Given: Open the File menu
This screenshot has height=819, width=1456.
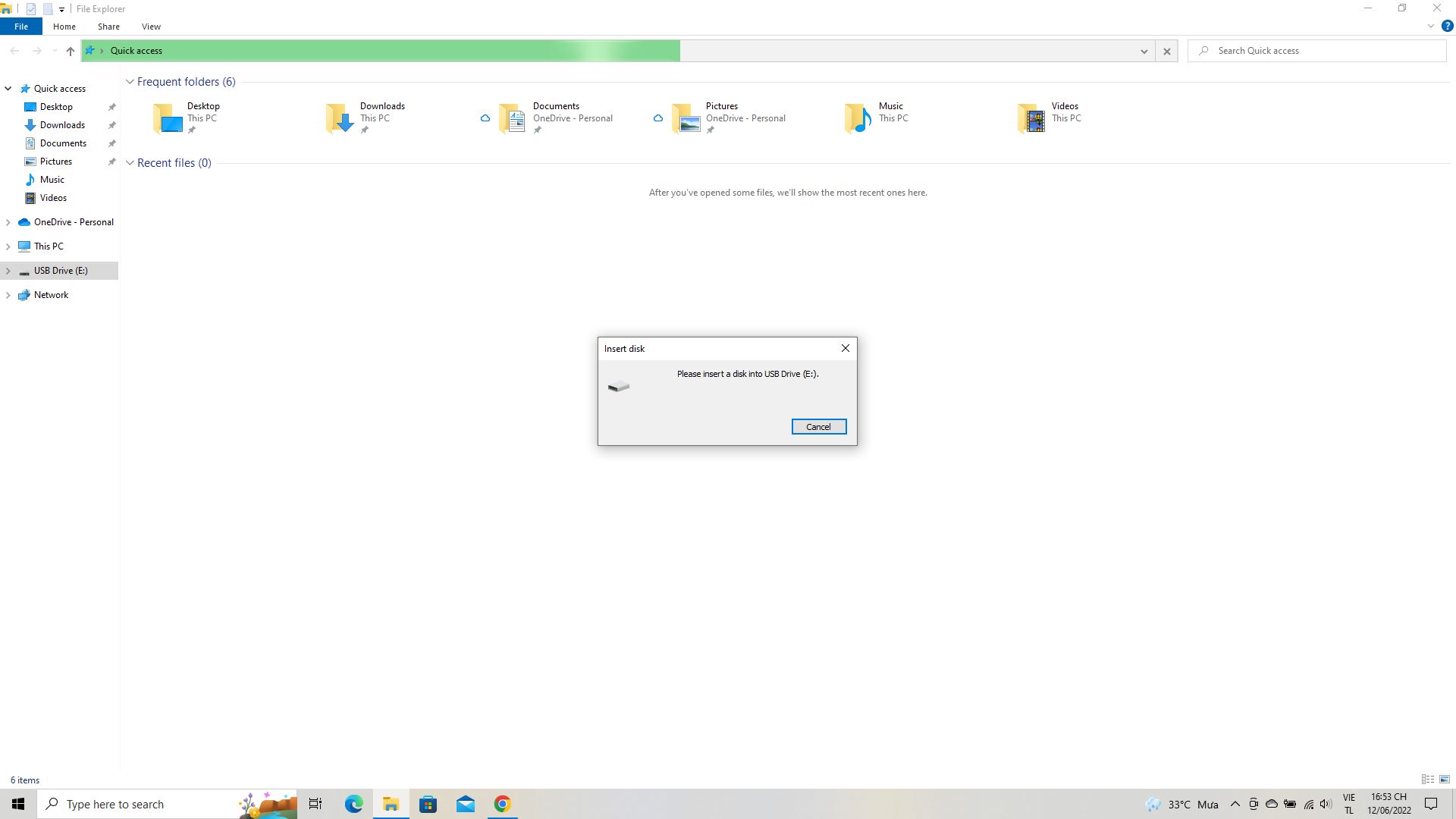Looking at the screenshot, I should [21, 27].
